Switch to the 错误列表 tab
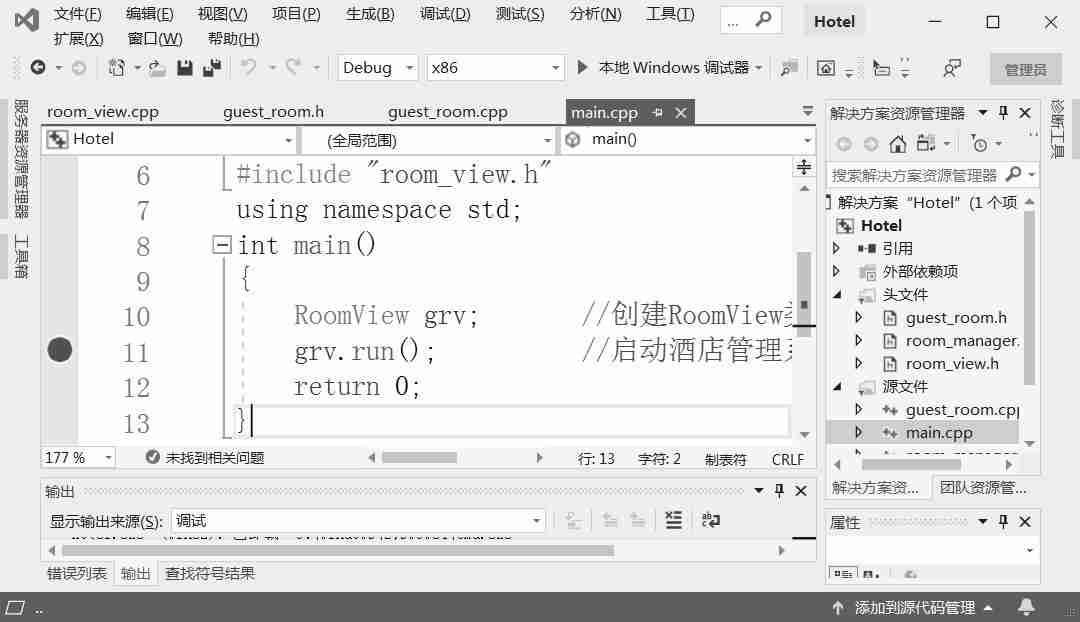Screen dimensions: 1080x622 click(x=77, y=573)
